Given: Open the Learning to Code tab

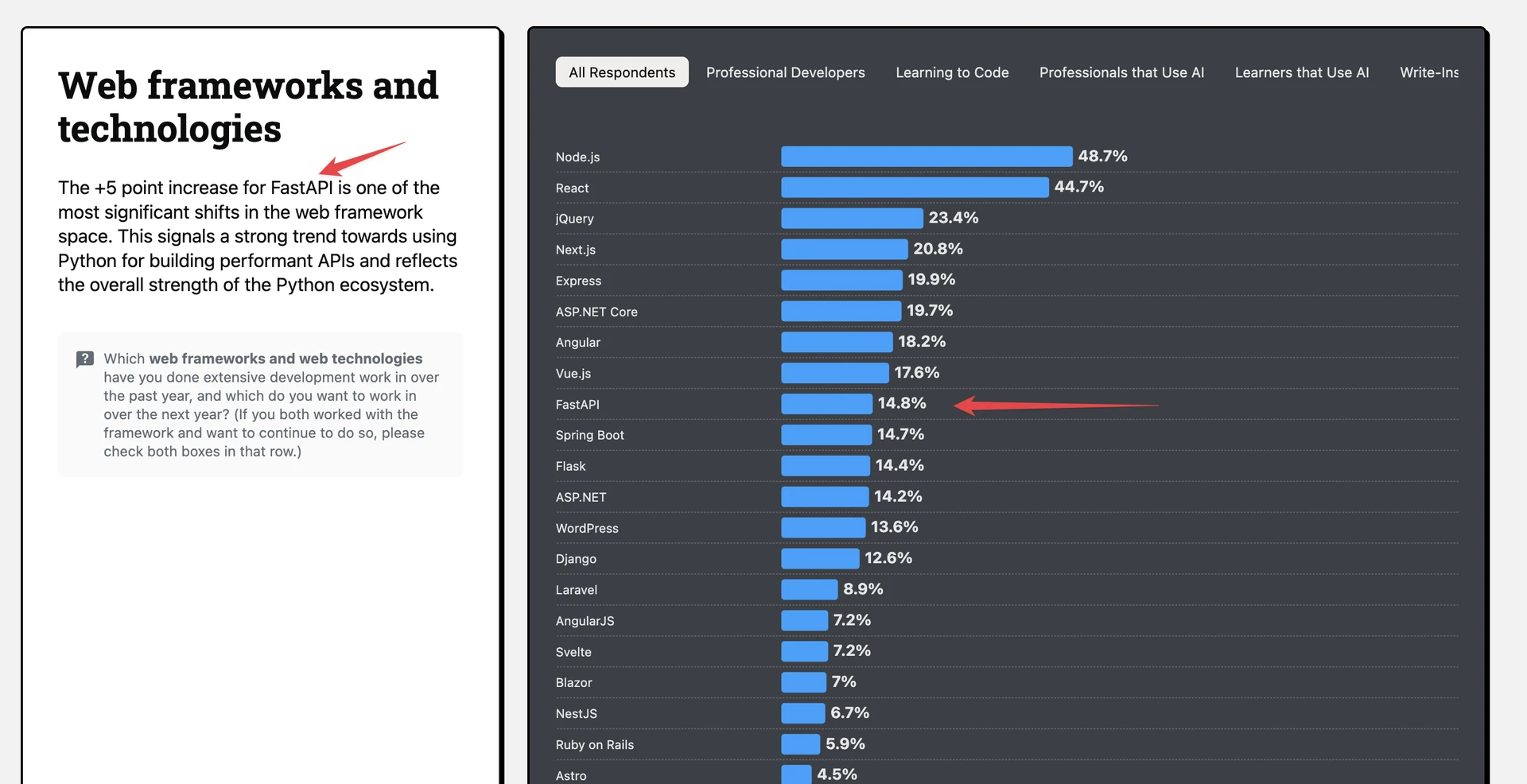Looking at the screenshot, I should 952,72.
